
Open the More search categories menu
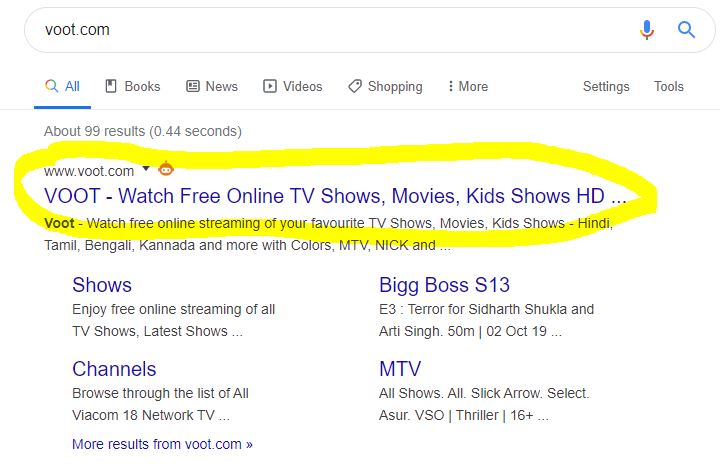click(468, 86)
